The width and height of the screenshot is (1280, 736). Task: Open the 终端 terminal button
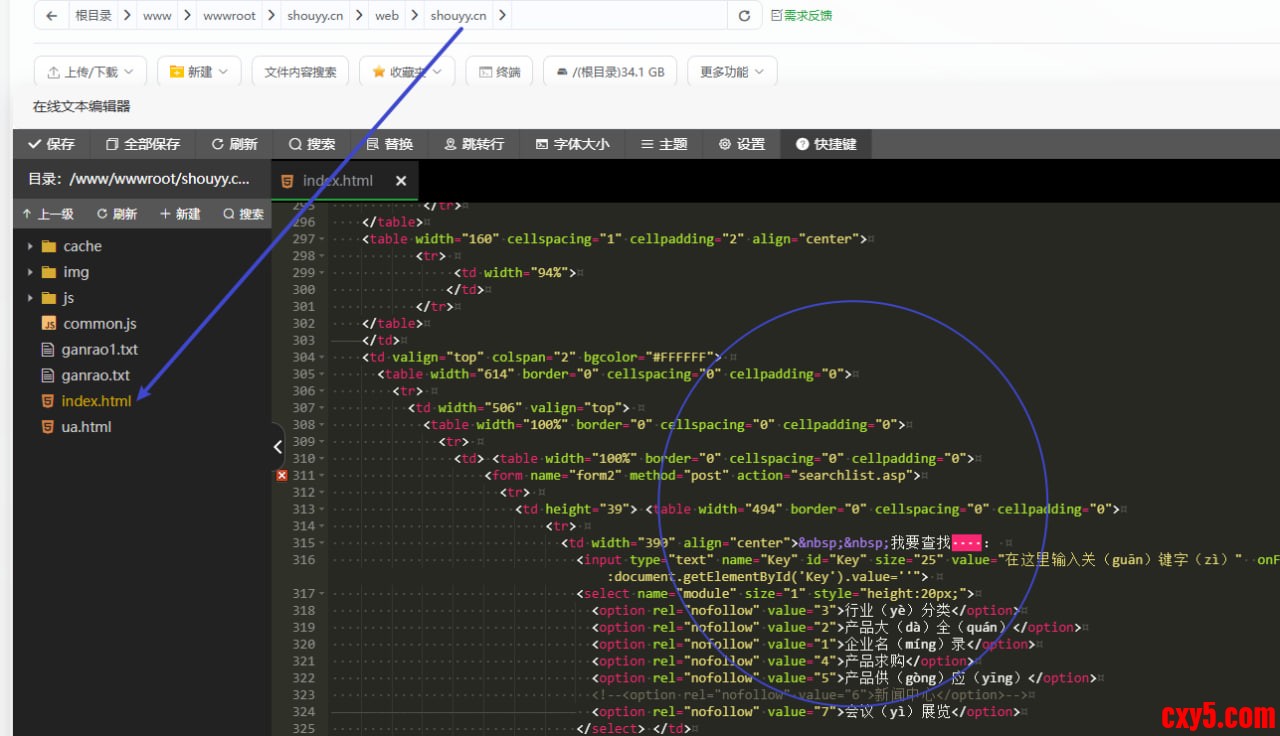click(499, 72)
